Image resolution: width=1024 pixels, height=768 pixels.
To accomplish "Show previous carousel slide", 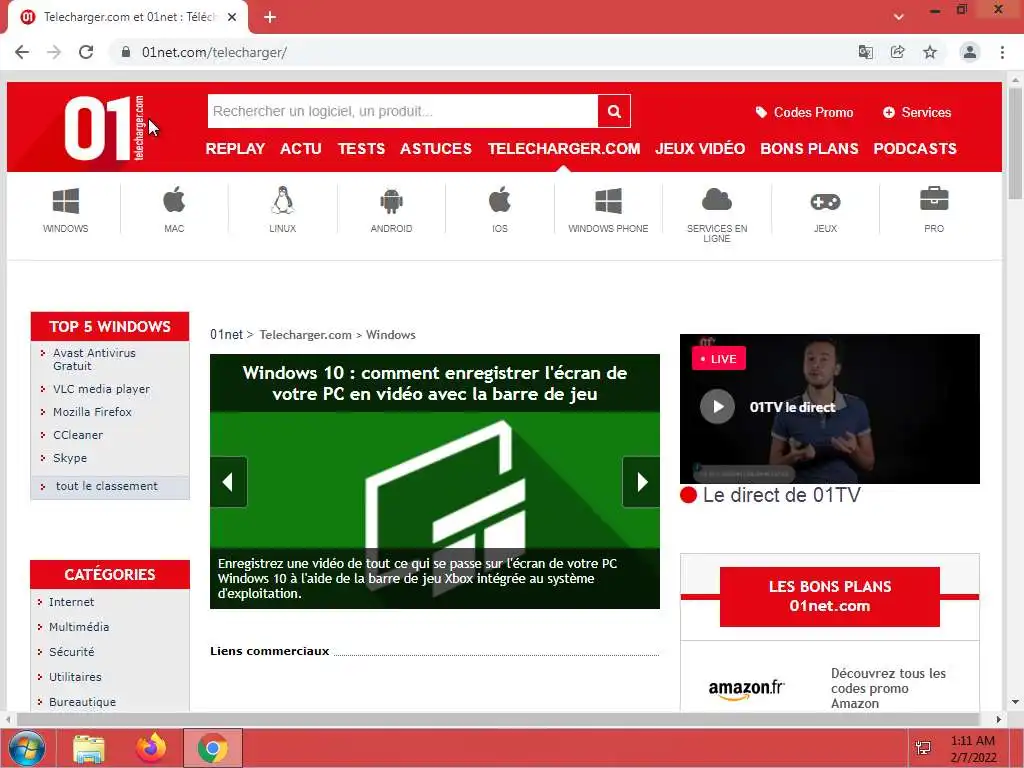I will [228, 482].
